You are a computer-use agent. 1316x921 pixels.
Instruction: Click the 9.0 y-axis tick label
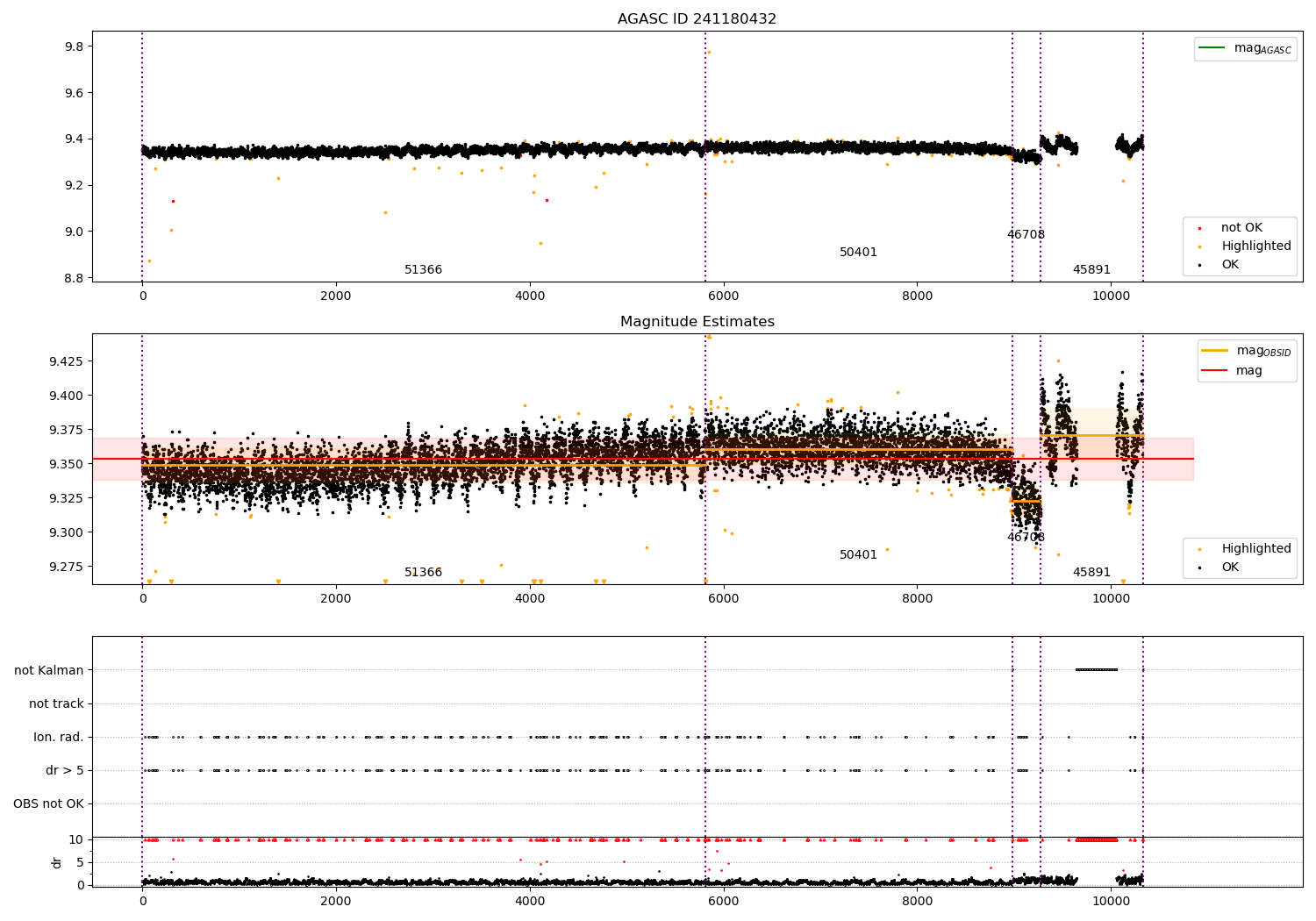(x=73, y=232)
